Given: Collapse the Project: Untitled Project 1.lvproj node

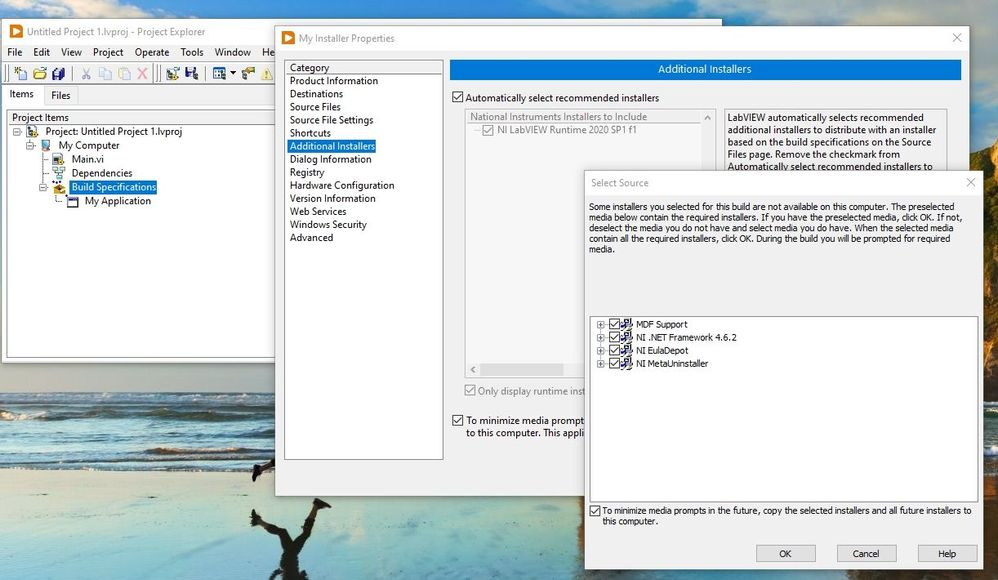Looking at the screenshot, I should pyautogui.click(x=17, y=132).
